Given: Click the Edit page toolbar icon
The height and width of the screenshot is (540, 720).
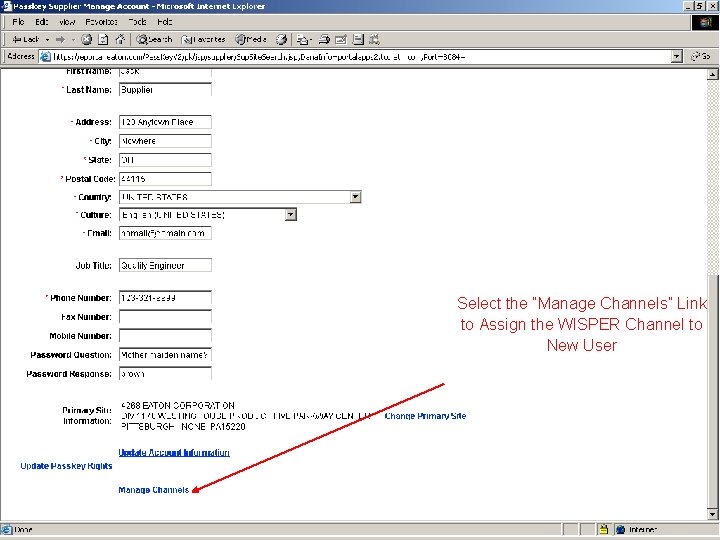Looking at the screenshot, I should point(341,39).
